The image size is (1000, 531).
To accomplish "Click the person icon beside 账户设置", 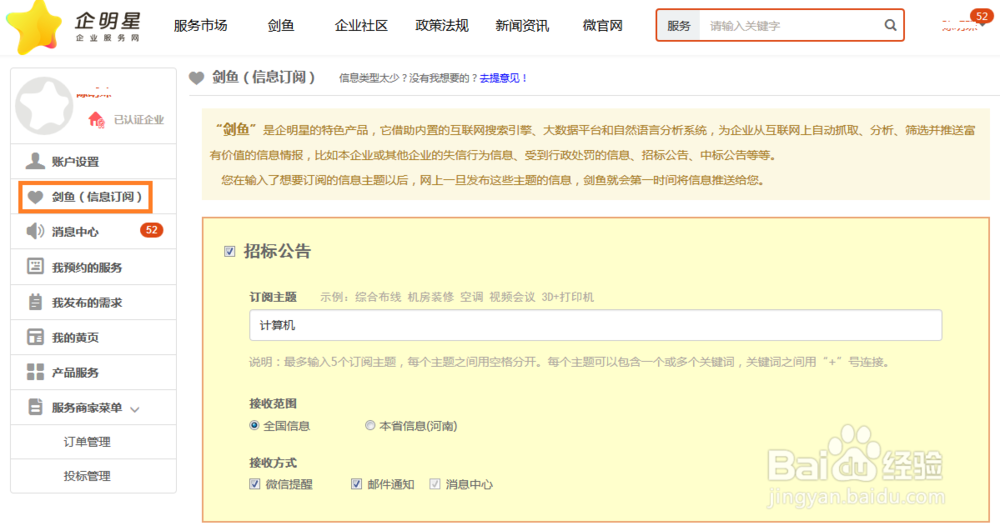I will [x=35, y=161].
